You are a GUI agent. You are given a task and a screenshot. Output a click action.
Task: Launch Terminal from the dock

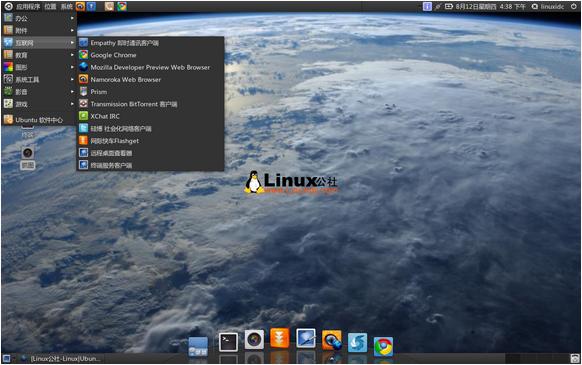[228, 342]
